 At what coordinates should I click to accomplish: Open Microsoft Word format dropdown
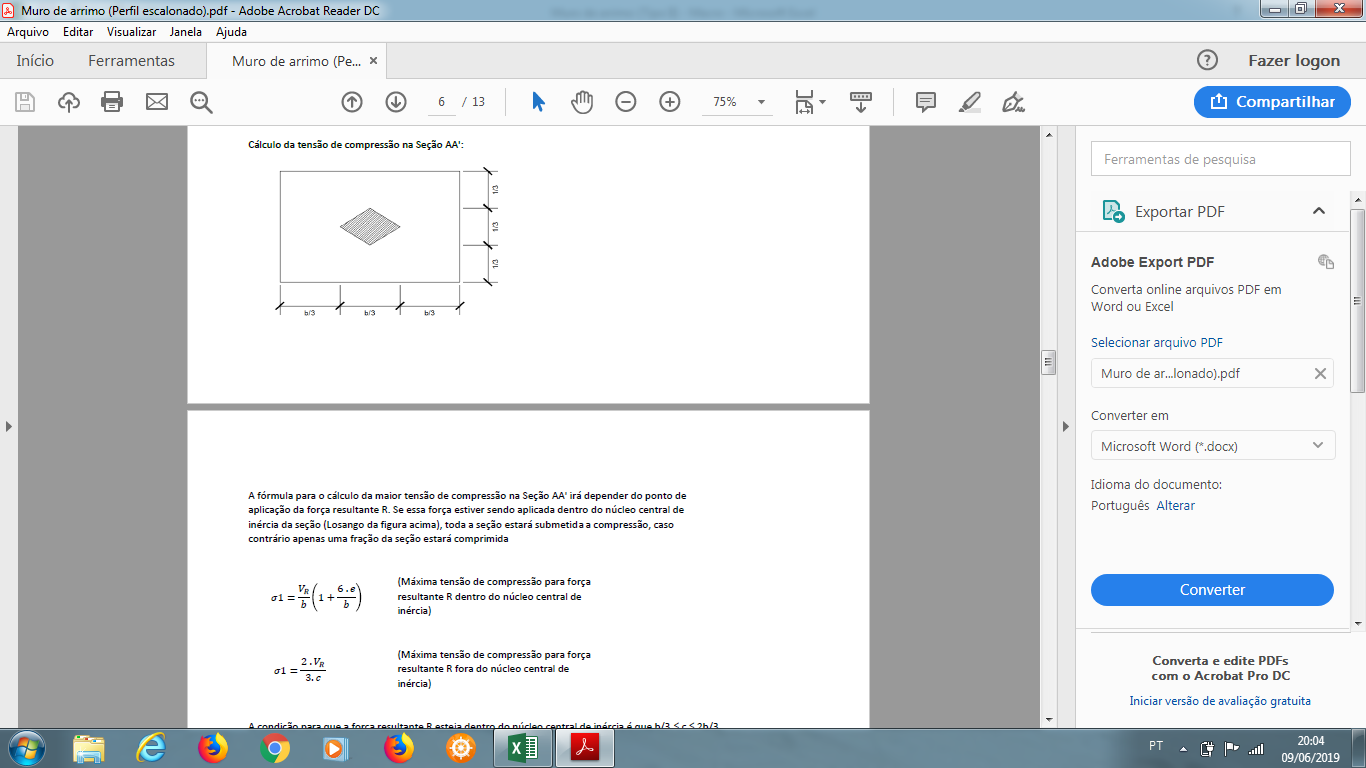tap(1212, 446)
